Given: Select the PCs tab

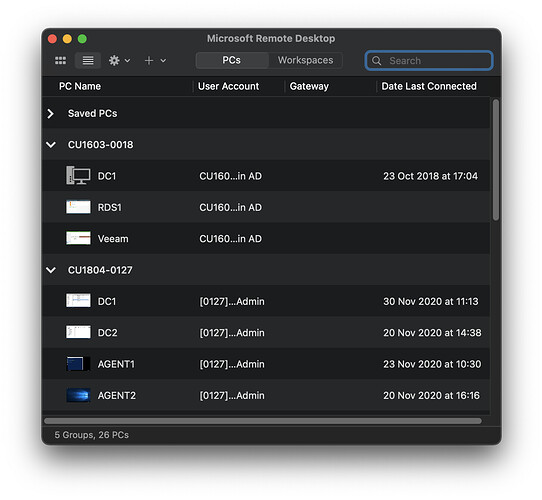Looking at the screenshot, I should [x=232, y=60].
